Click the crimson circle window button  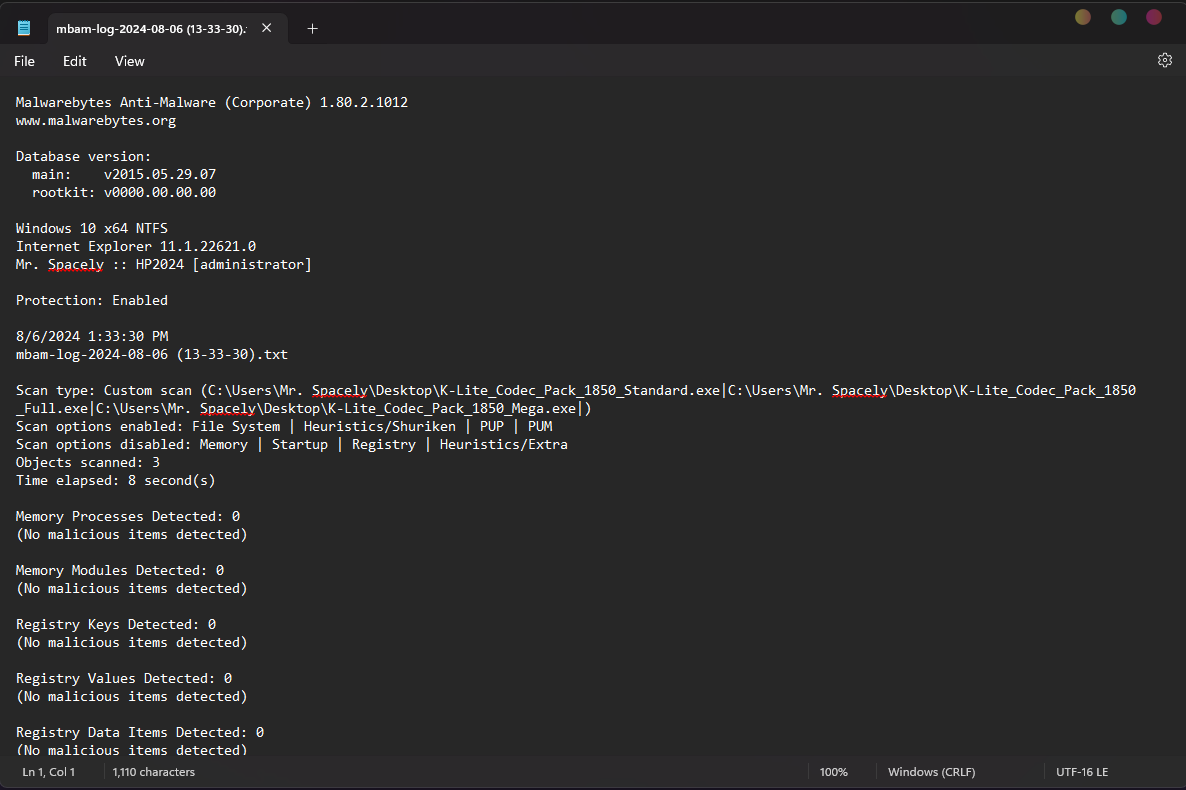(1153, 17)
